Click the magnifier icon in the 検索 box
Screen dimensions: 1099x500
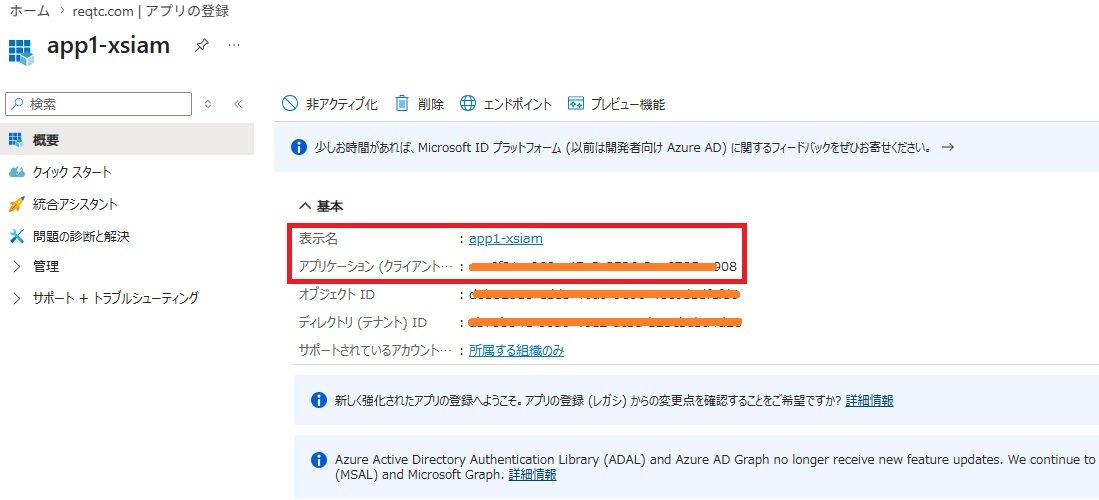coord(18,104)
